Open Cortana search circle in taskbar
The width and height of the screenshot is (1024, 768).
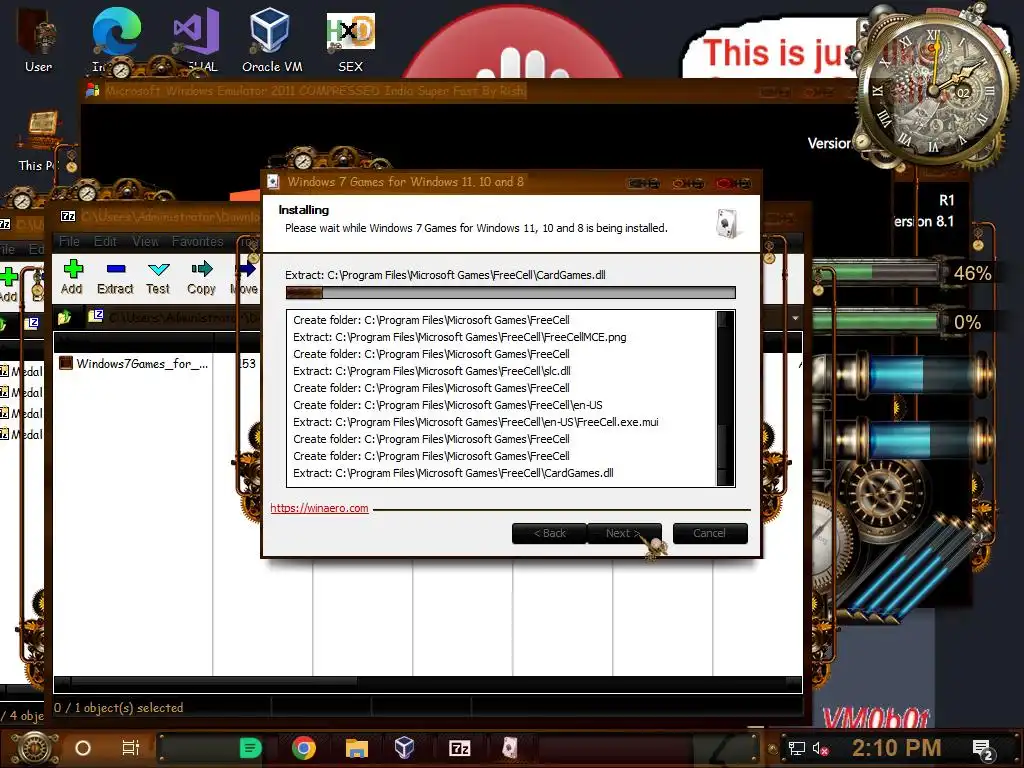83,748
